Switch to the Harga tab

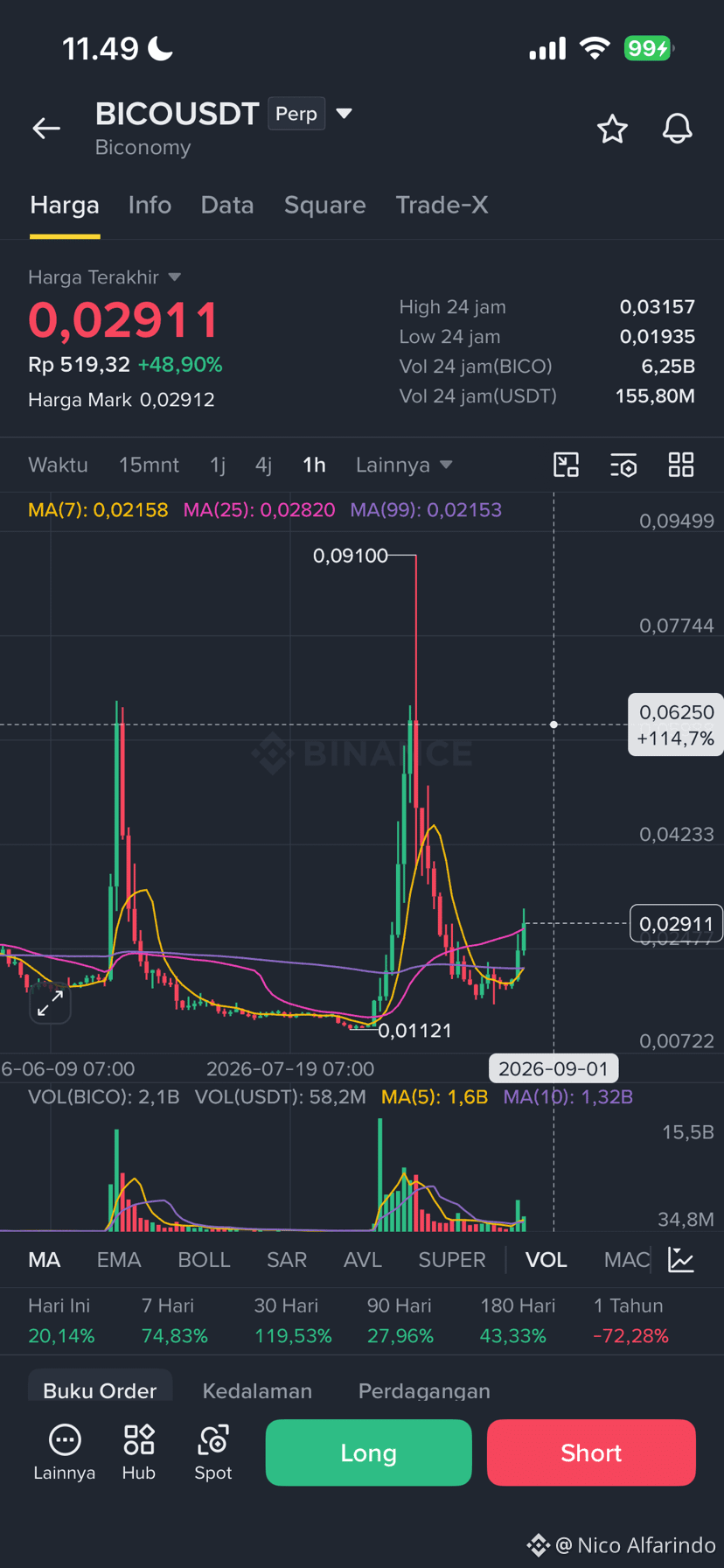[65, 205]
